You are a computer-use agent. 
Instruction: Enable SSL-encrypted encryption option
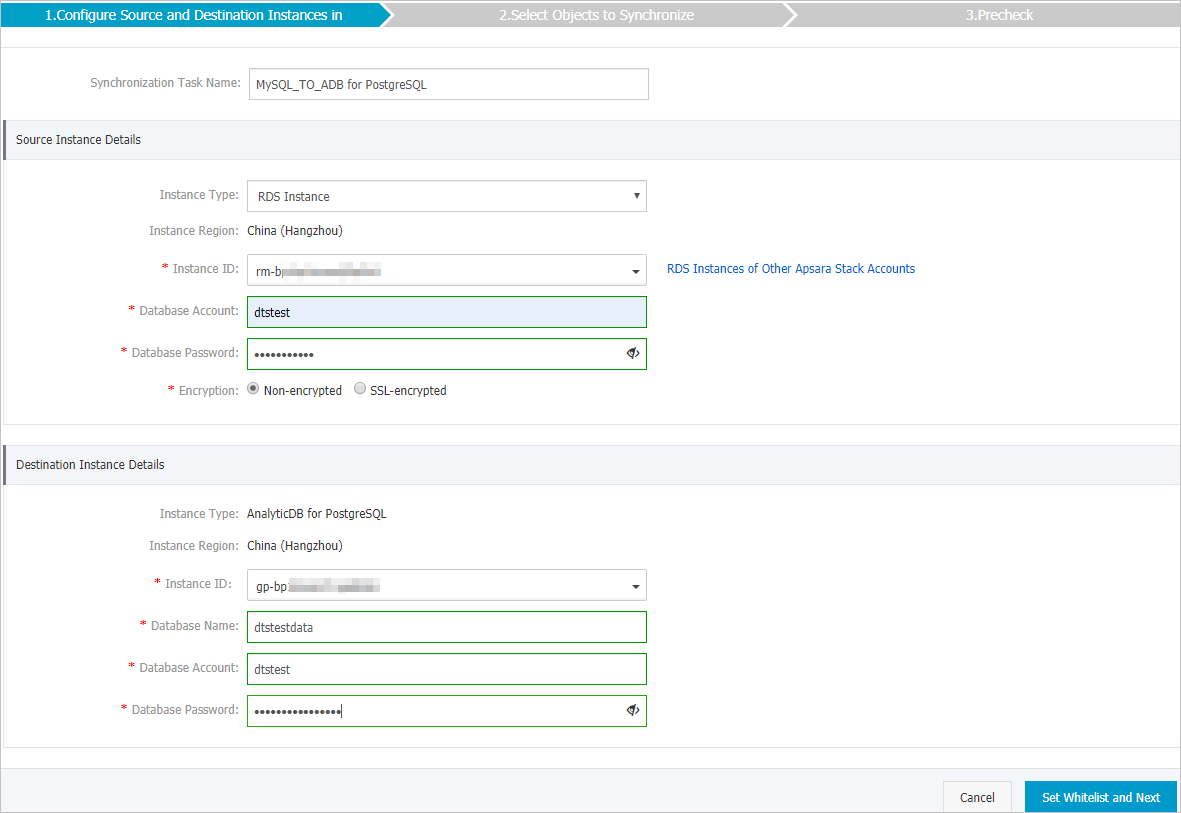click(x=359, y=389)
